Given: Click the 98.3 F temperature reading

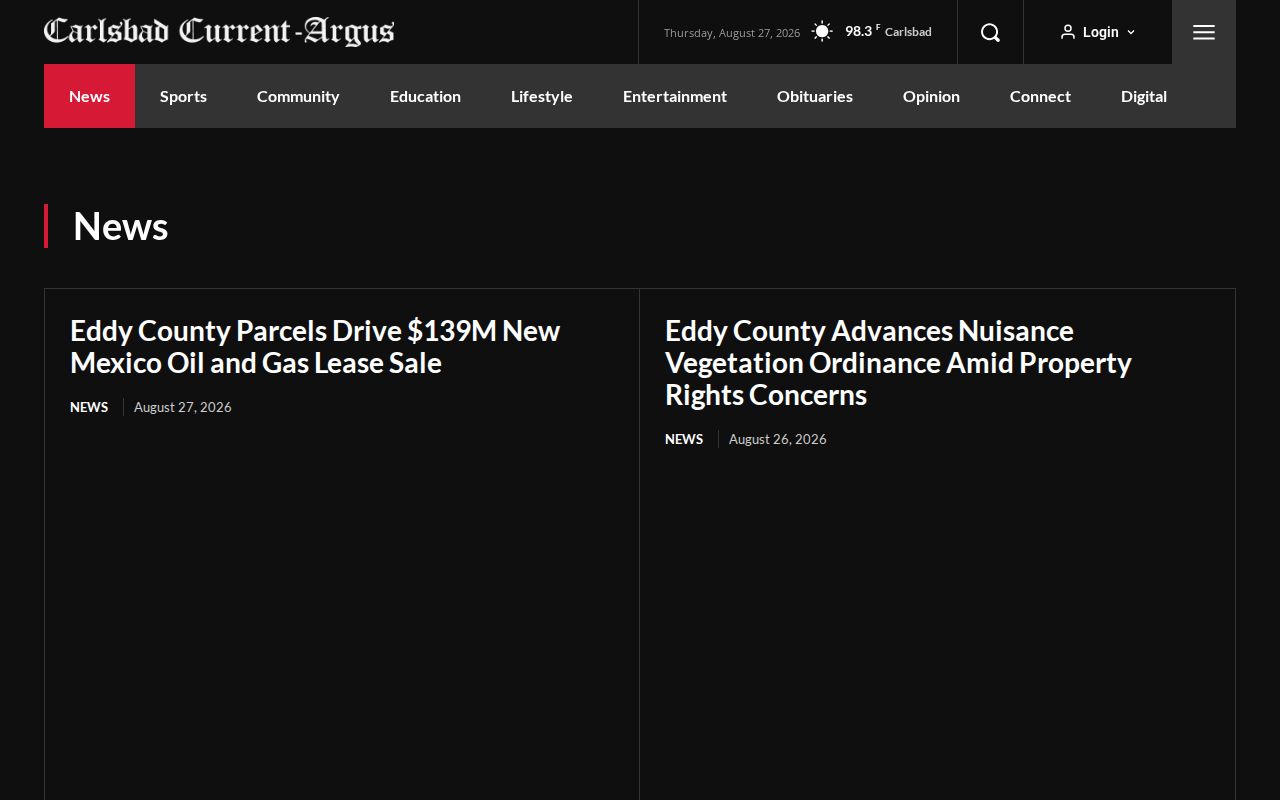Looking at the screenshot, I should (862, 31).
